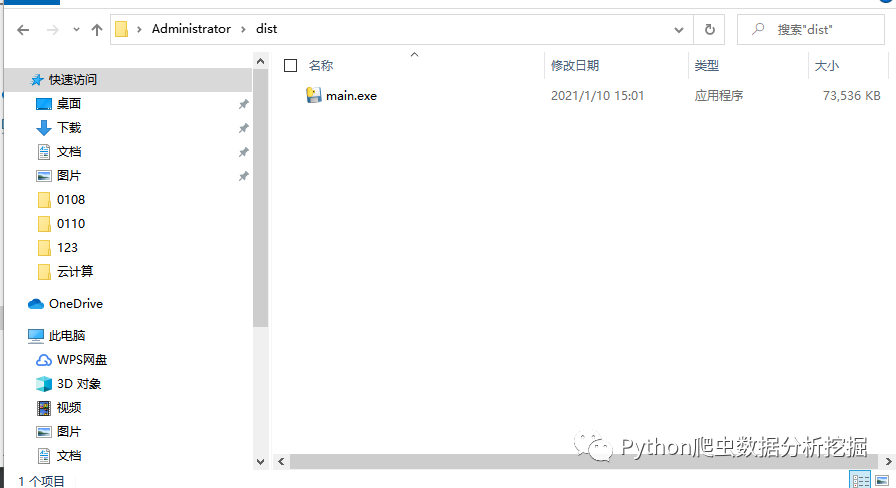Click the file list right scroll arrow
The width and height of the screenshot is (896, 488).
[888, 461]
